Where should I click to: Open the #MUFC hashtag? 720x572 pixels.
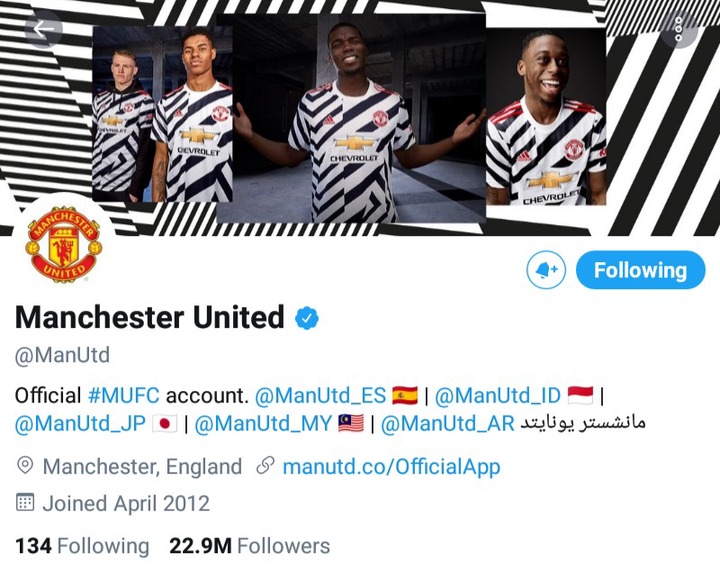coord(124,395)
